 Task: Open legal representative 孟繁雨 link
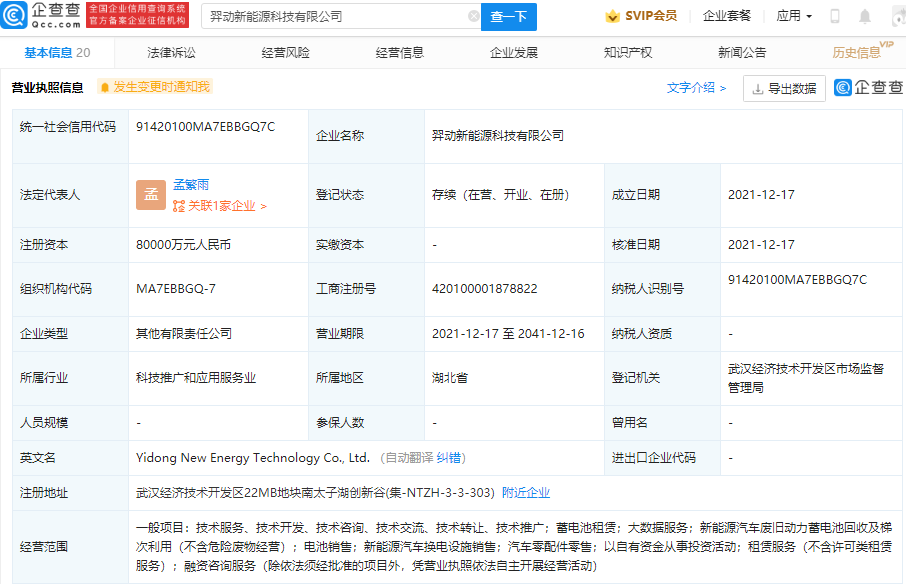[x=191, y=185]
